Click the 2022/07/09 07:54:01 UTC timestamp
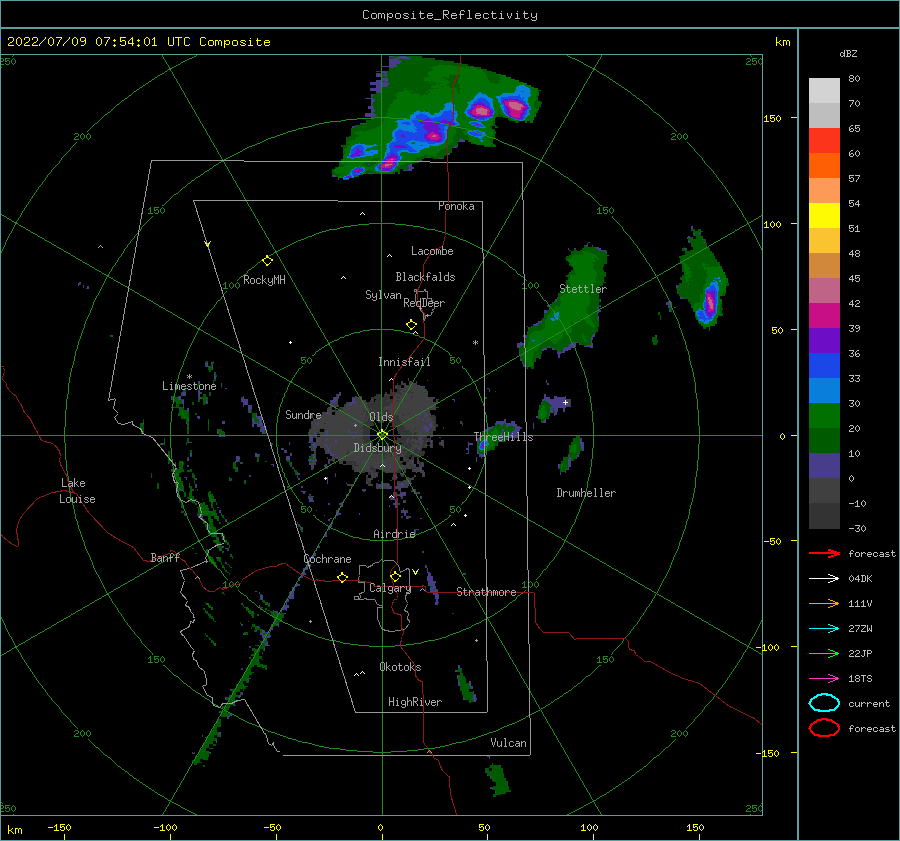The height and width of the screenshot is (841, 900). [99, 42]
